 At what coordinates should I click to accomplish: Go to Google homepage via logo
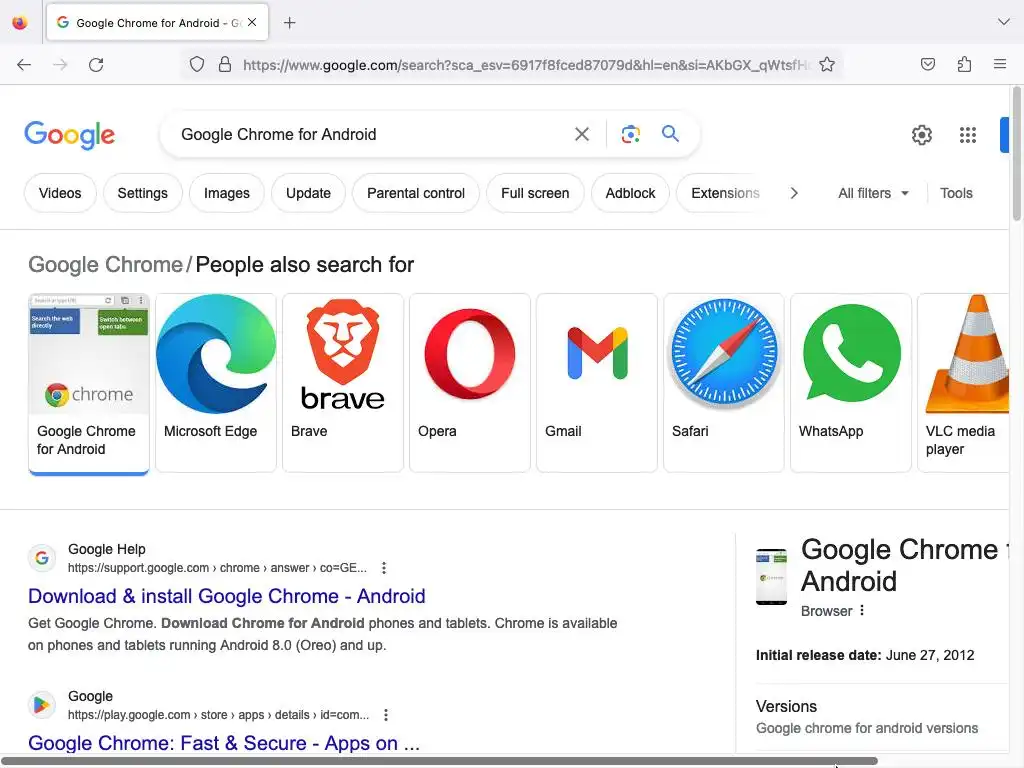[x=70, y=135]
